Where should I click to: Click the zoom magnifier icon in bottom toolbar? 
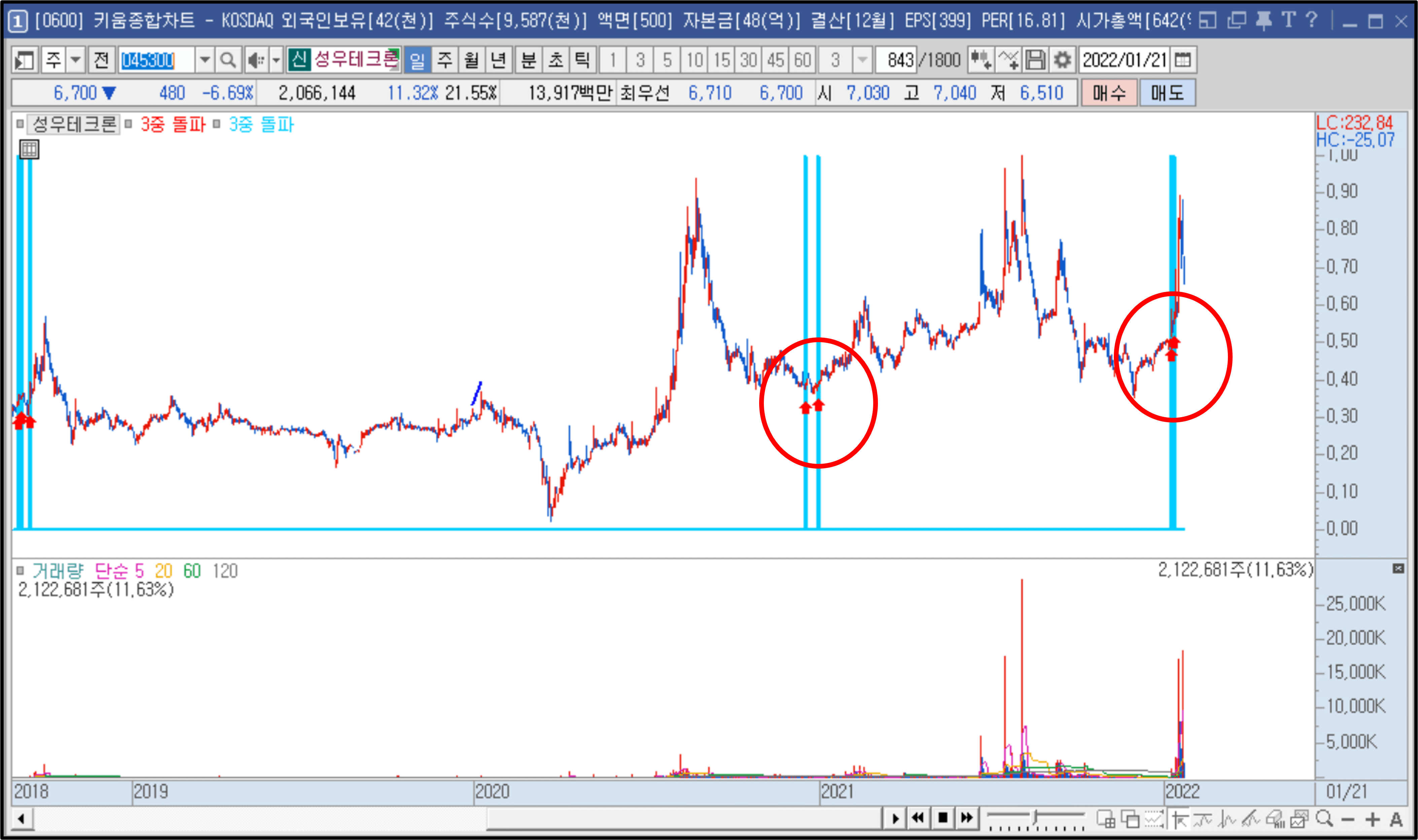pyautogui.click(x=1323, y=819)
